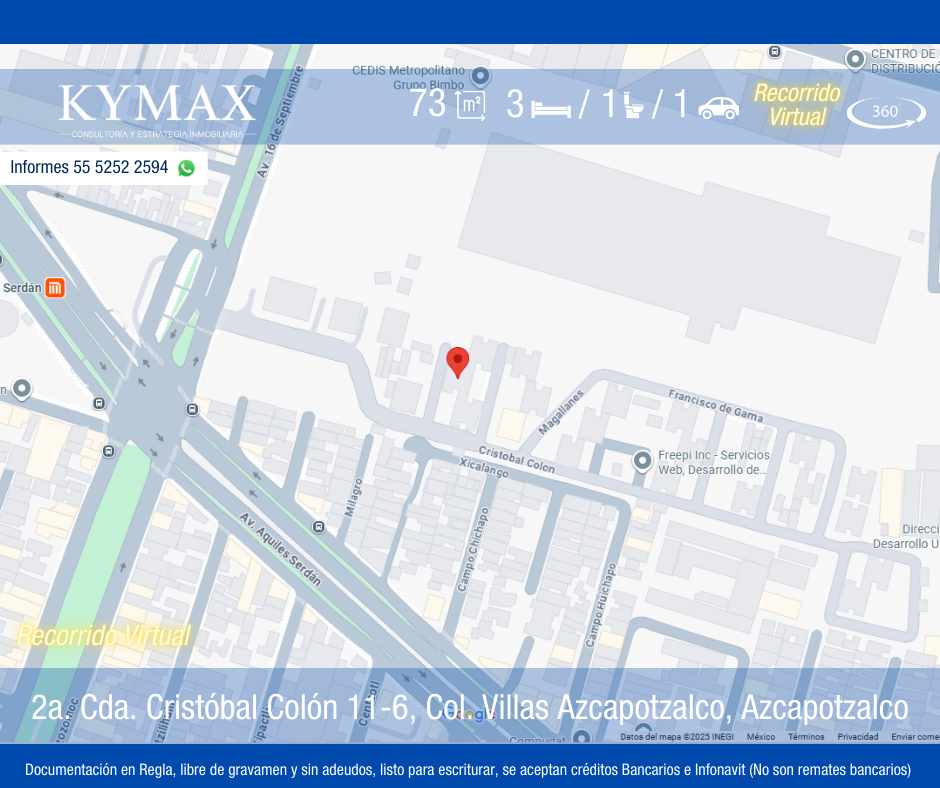Click the Xicalango street label

[484, 468]
